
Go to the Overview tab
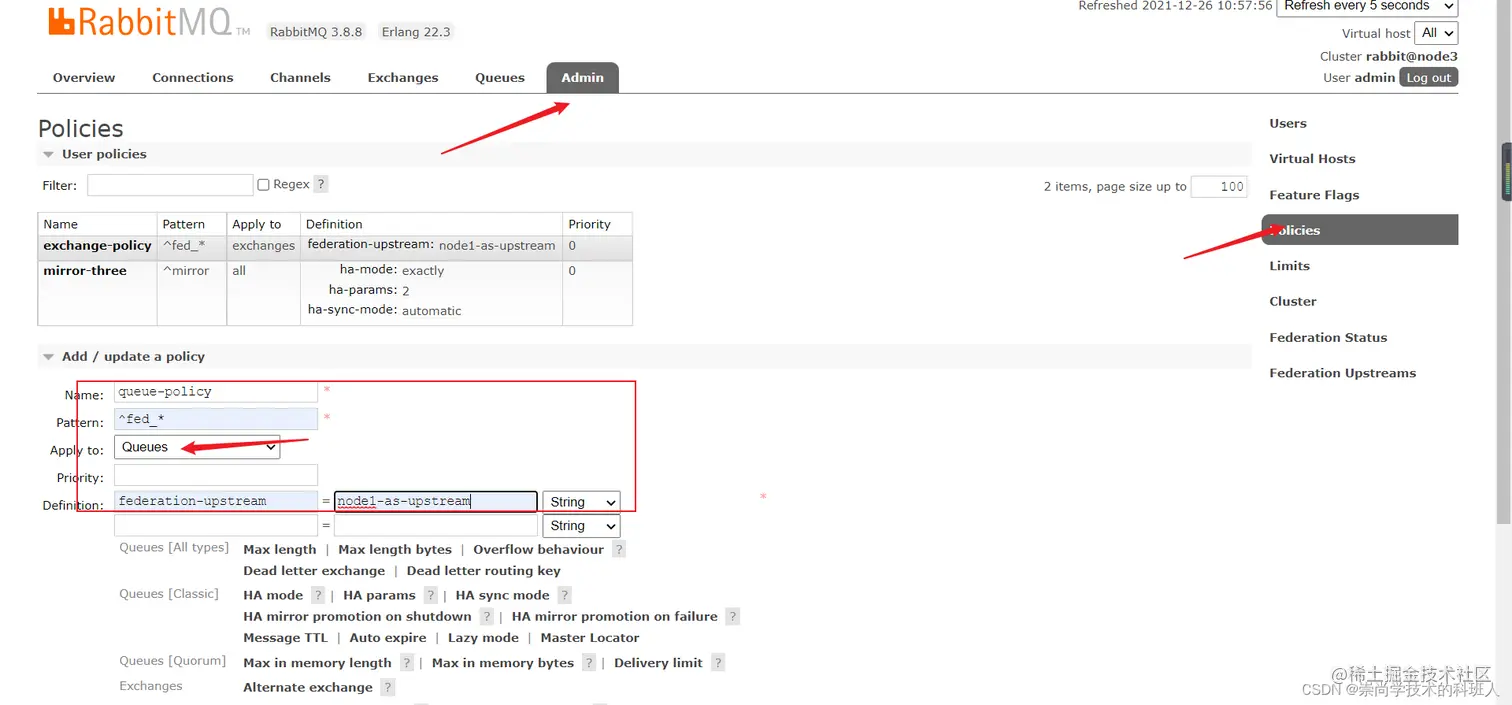[x=84, y=77]
